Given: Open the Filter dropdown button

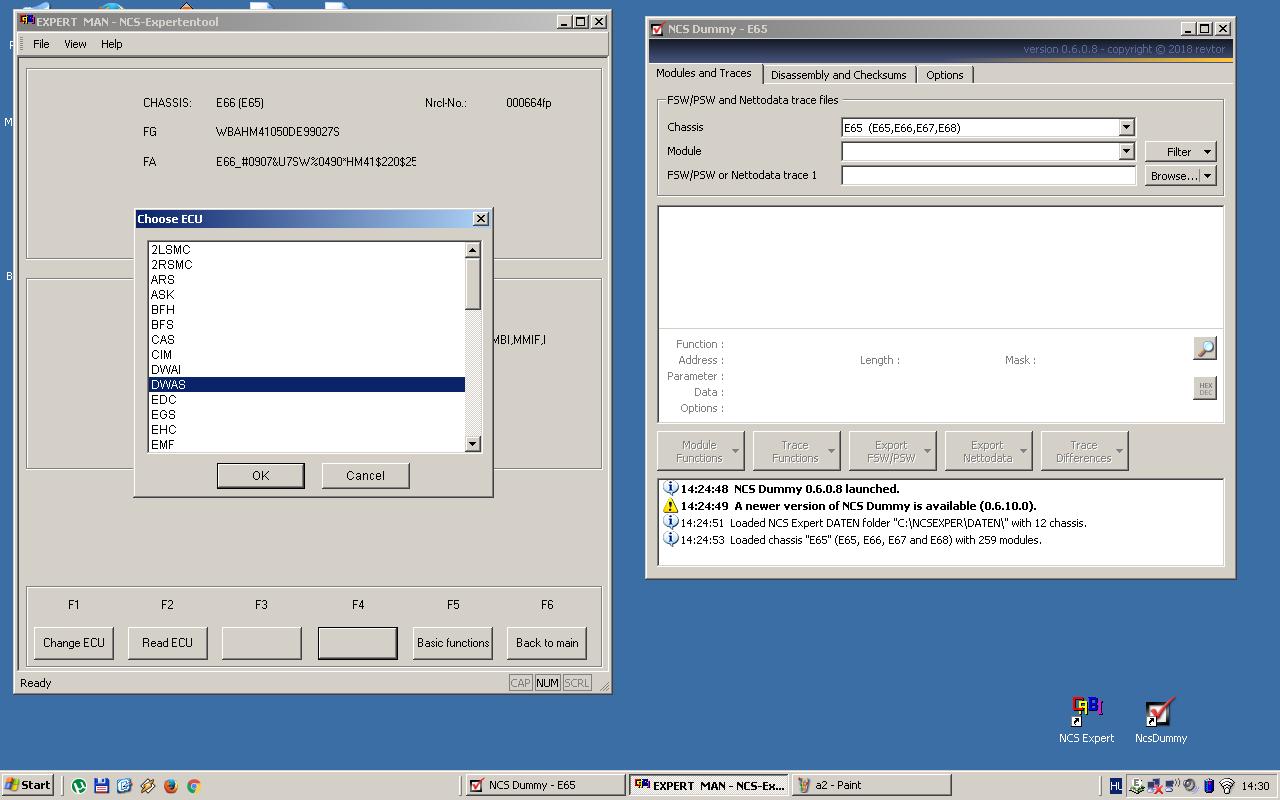Looking at the screenshot, I should [1180, 151].
